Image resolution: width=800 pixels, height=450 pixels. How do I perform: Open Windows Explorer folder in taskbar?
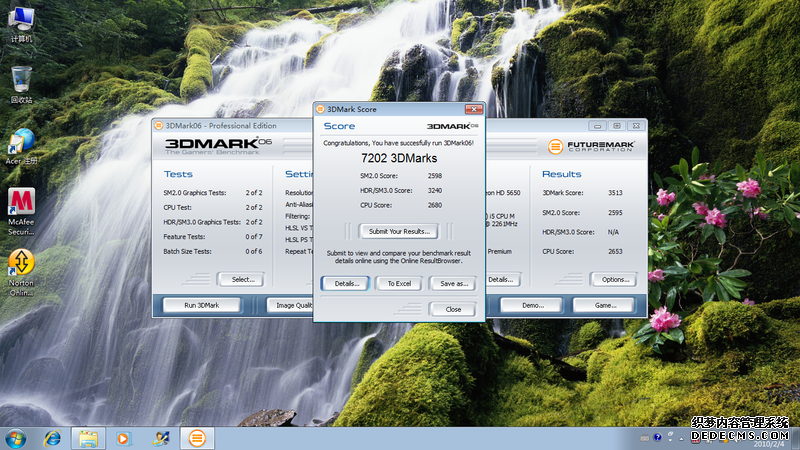[88, 438]
